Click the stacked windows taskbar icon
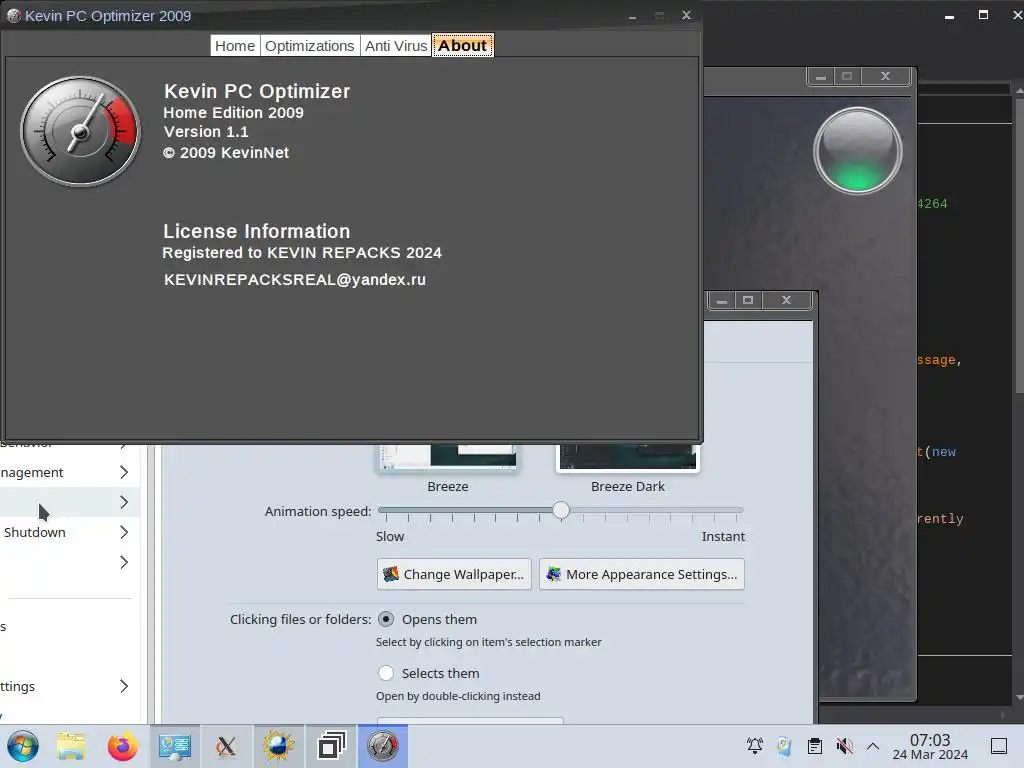This screenshot has width=1024, height=768. [x=331, y=746]
